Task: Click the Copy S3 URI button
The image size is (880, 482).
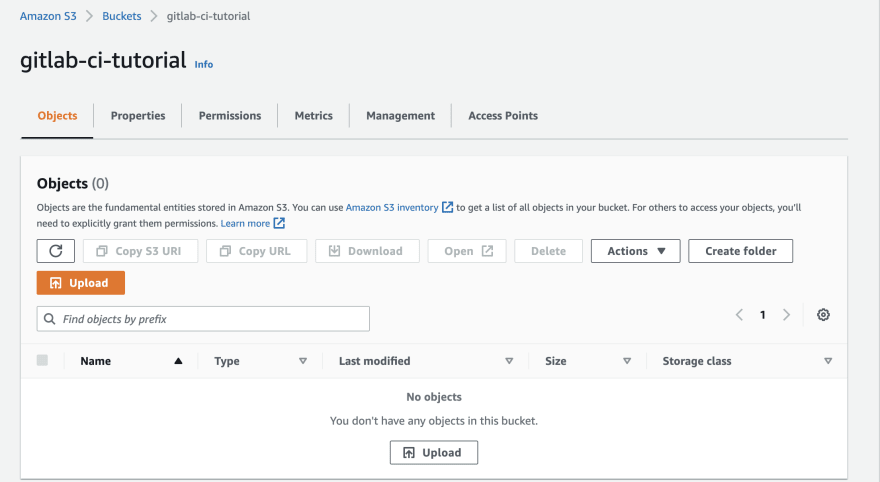Action: click(x=140, y=251)
